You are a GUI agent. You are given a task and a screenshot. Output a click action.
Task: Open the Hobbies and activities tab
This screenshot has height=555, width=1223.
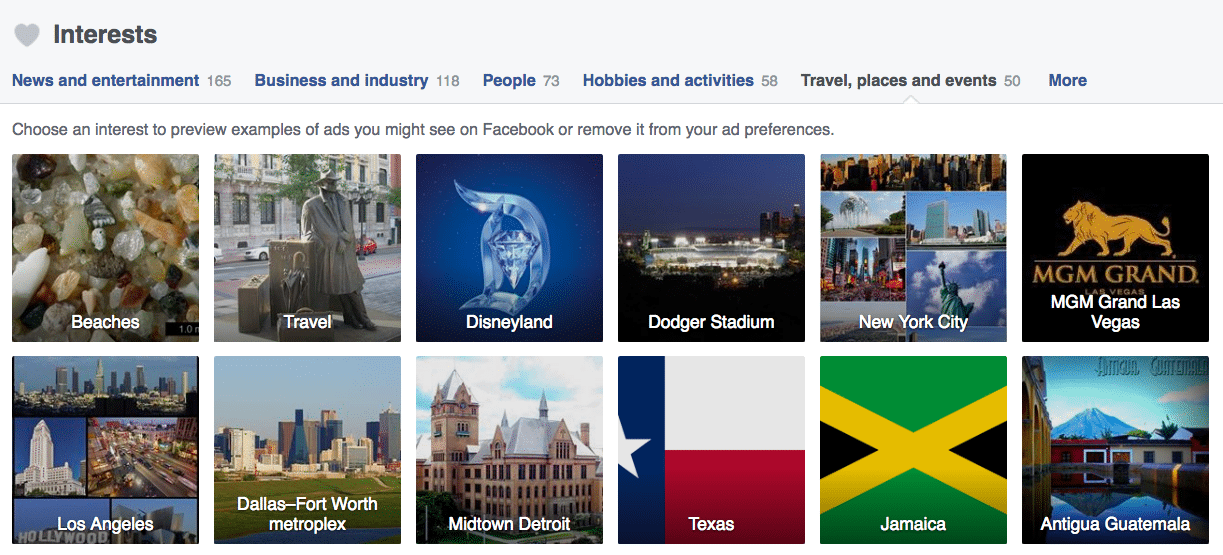click(x=680, y=81)
